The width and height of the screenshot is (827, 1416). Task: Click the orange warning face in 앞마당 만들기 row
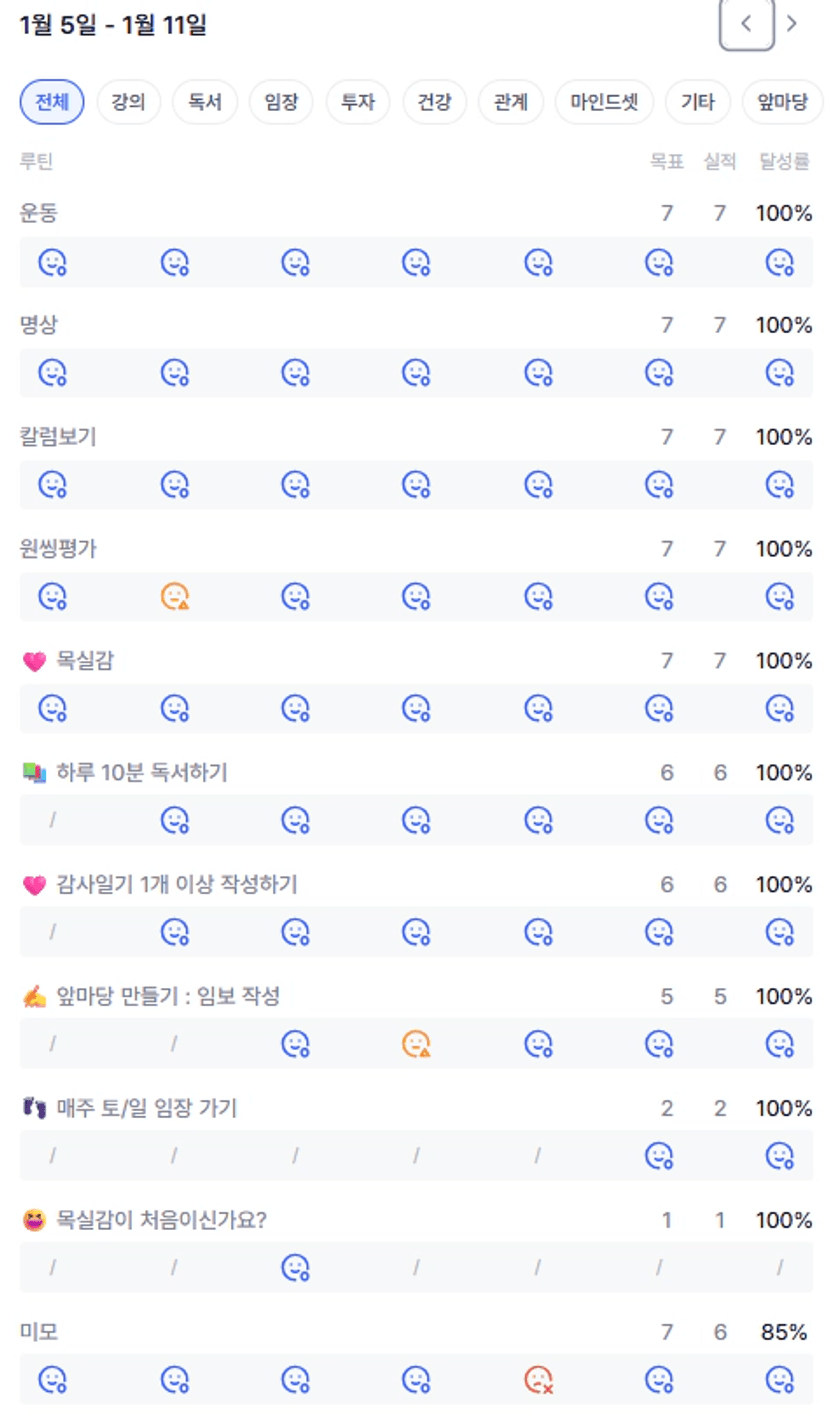pos(416,1045)
